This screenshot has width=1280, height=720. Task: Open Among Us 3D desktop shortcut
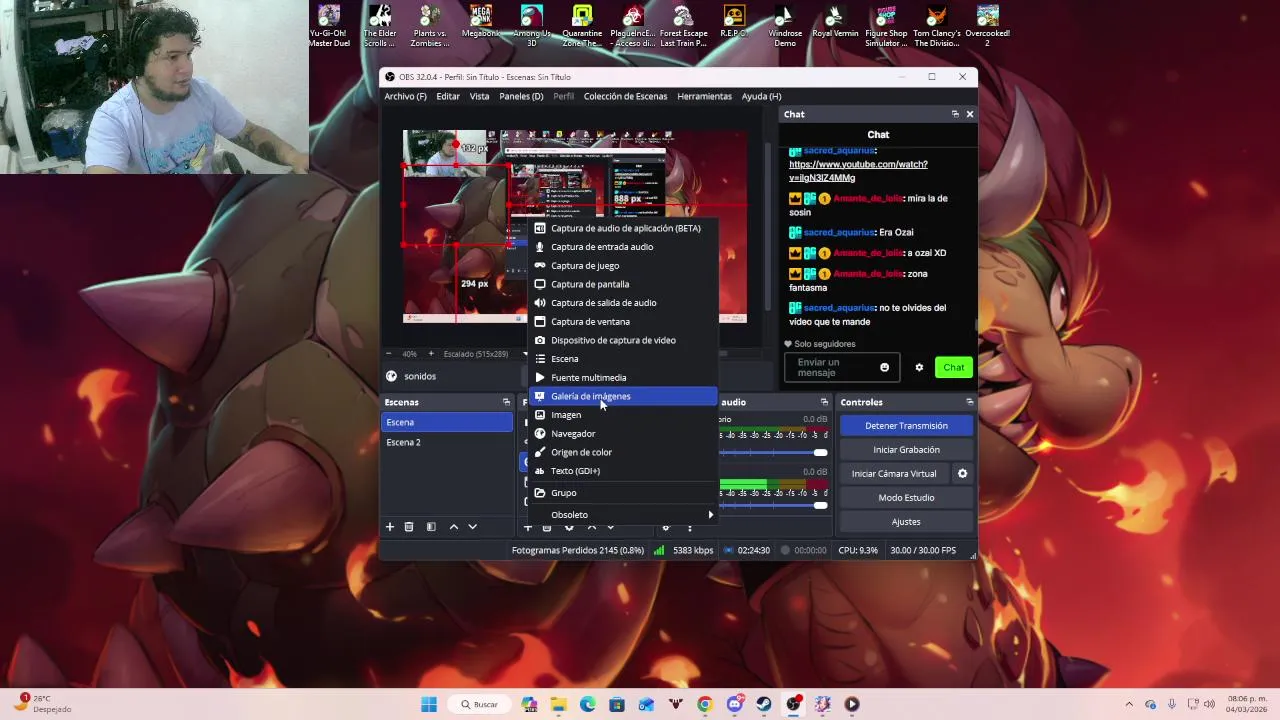(532, 26)
